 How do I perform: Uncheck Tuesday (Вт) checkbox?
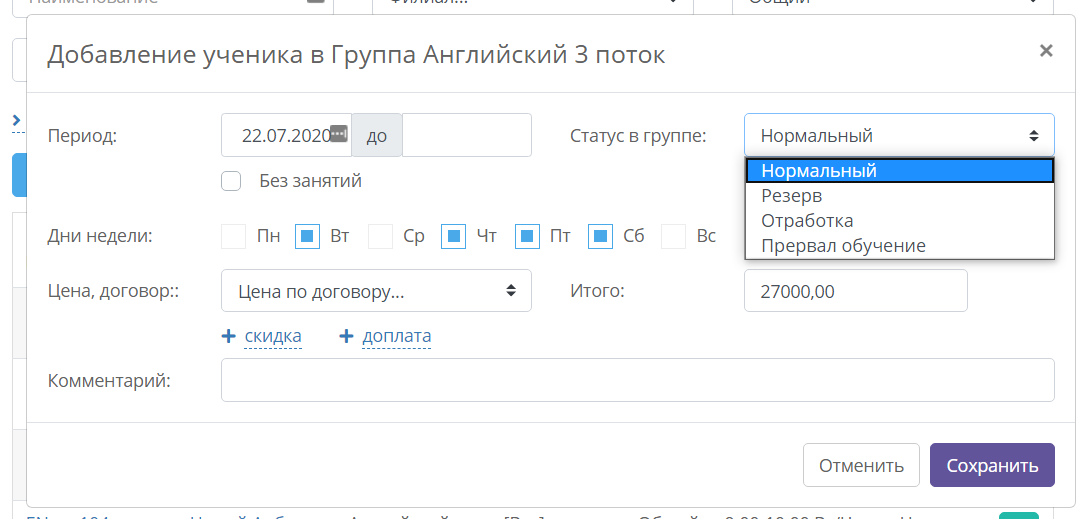307,236
